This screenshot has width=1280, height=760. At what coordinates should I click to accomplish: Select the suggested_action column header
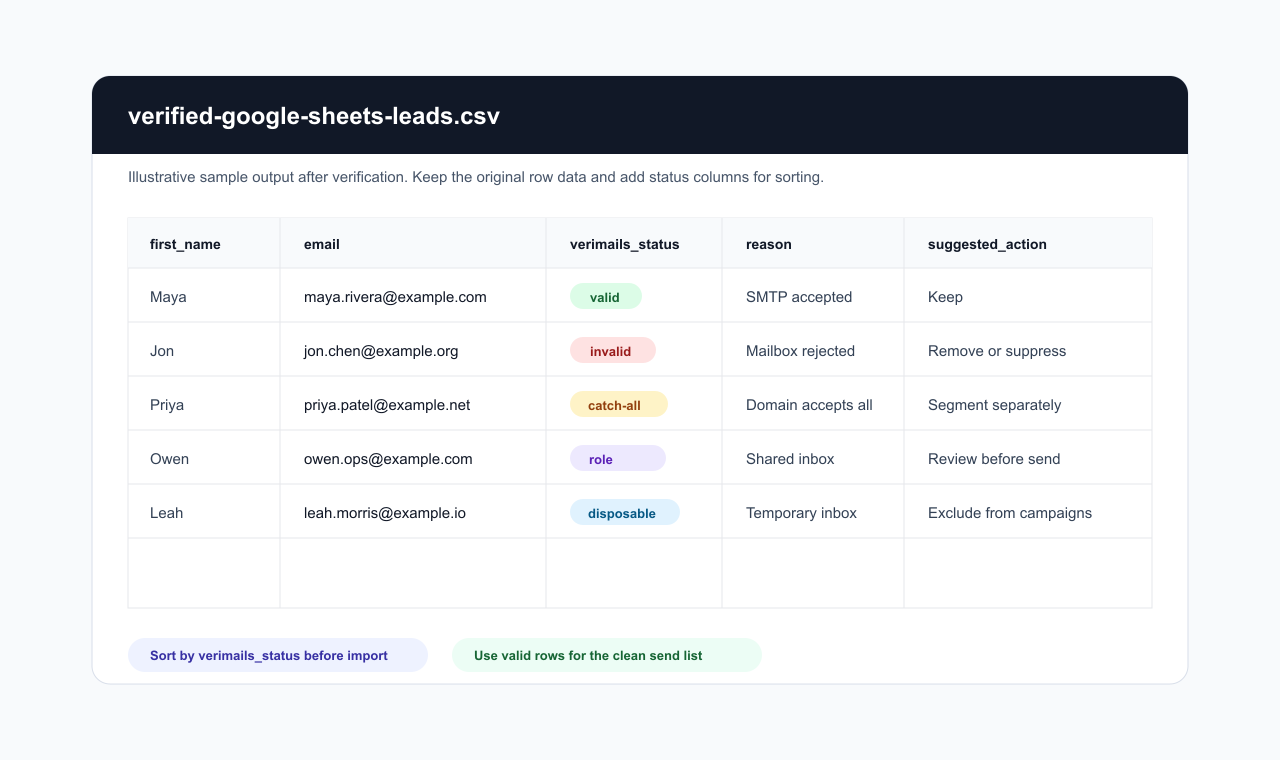(1028, 244)
